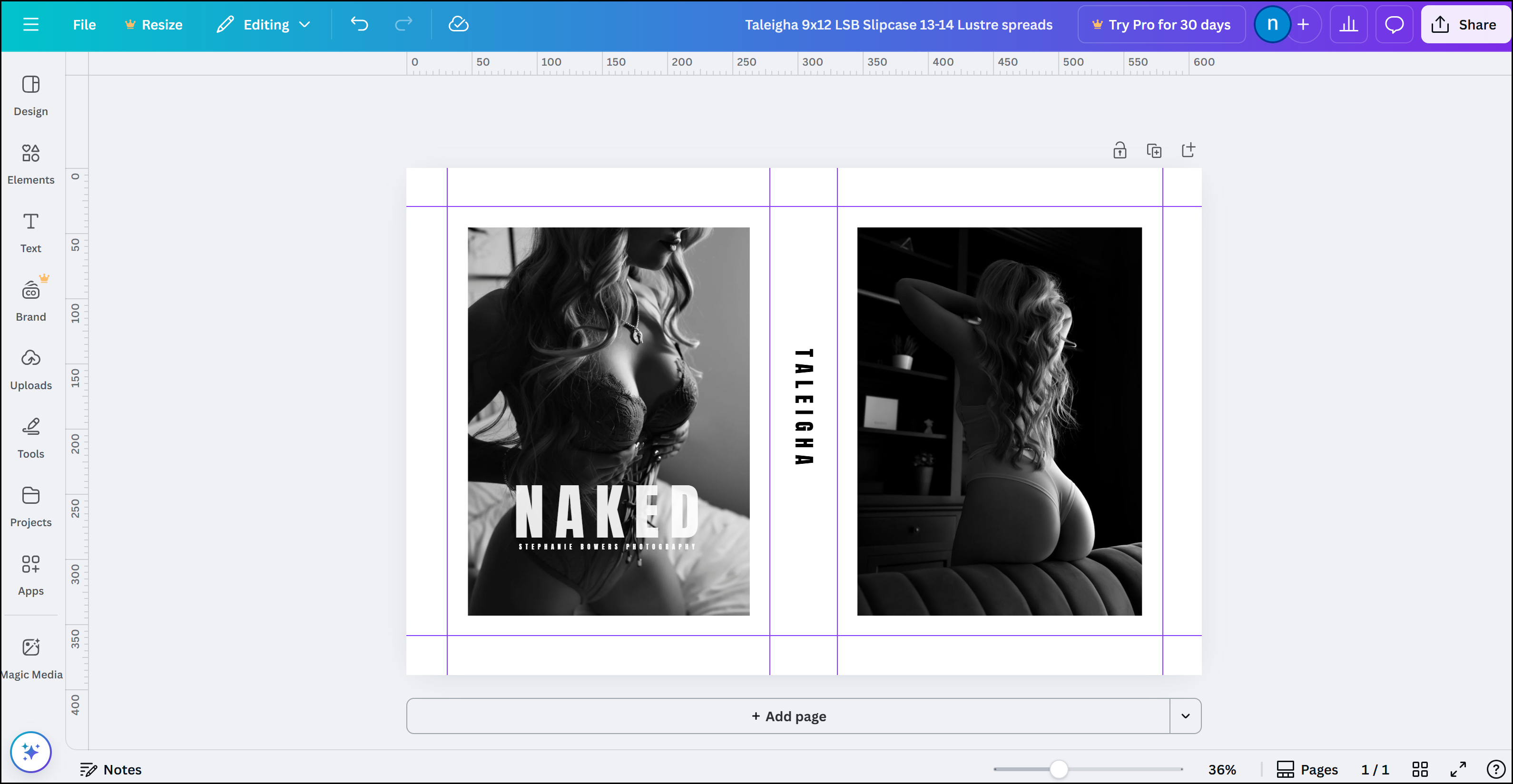Click the 1 / 1 page indicator
1513x784 pixels.
click(1375, 769)
